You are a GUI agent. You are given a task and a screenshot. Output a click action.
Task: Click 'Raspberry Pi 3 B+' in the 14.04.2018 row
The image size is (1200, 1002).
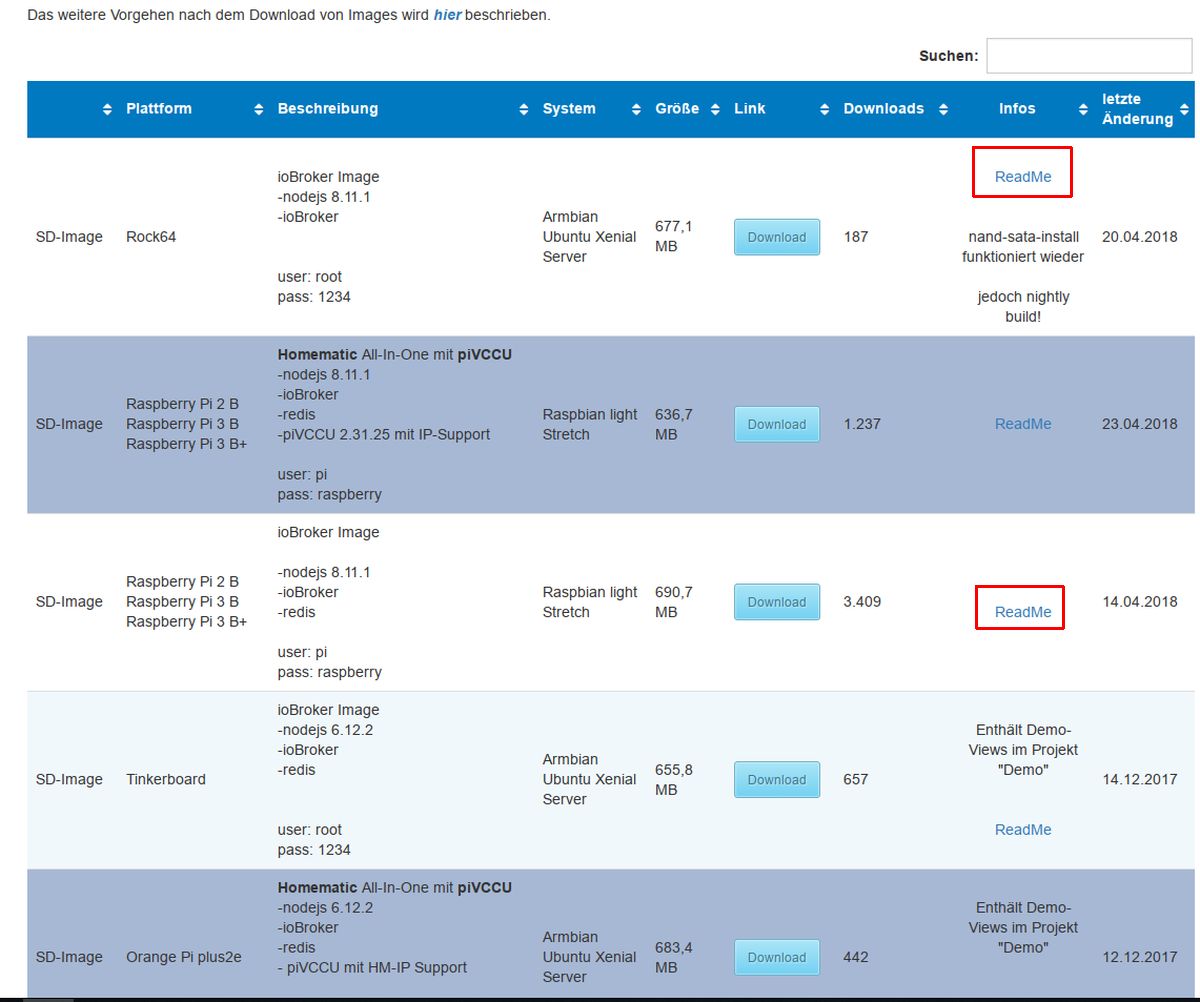coord(186,621)
